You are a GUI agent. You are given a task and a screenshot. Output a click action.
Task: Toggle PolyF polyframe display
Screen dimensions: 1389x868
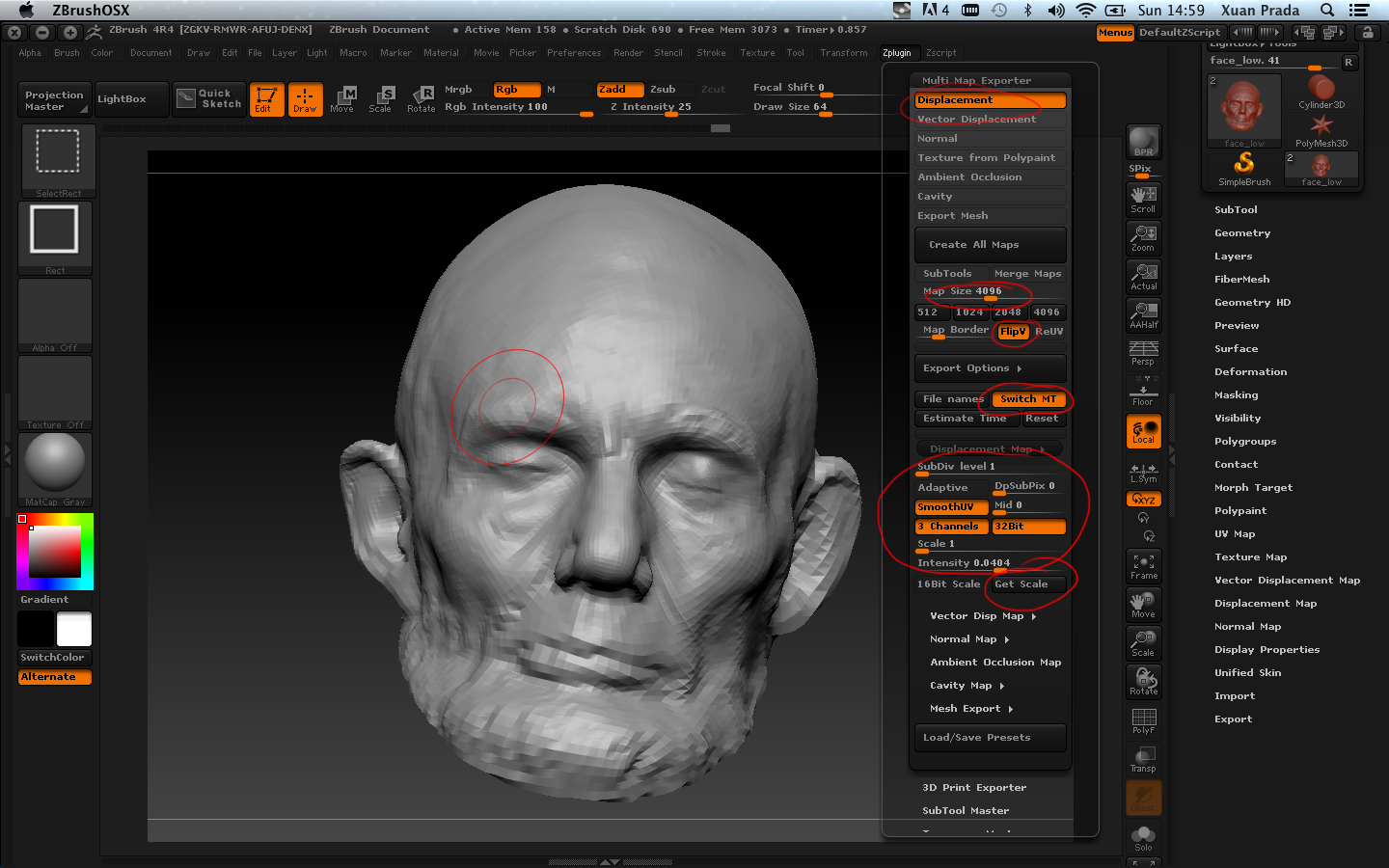click(1144, 721)
